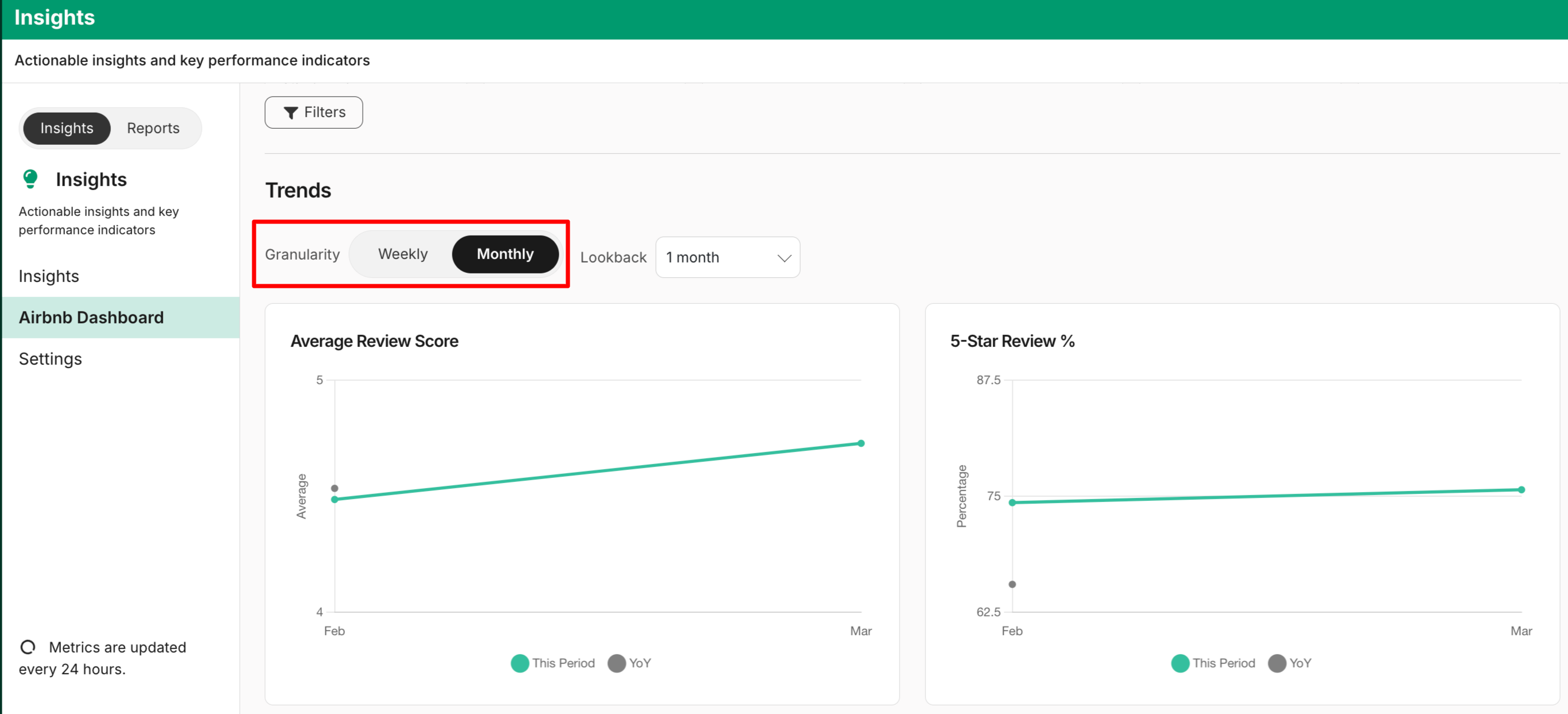Viewport: 1568px width, 714px height.
Task: Click the refresh circle icon beside metrics note
Action: [28, 646]
